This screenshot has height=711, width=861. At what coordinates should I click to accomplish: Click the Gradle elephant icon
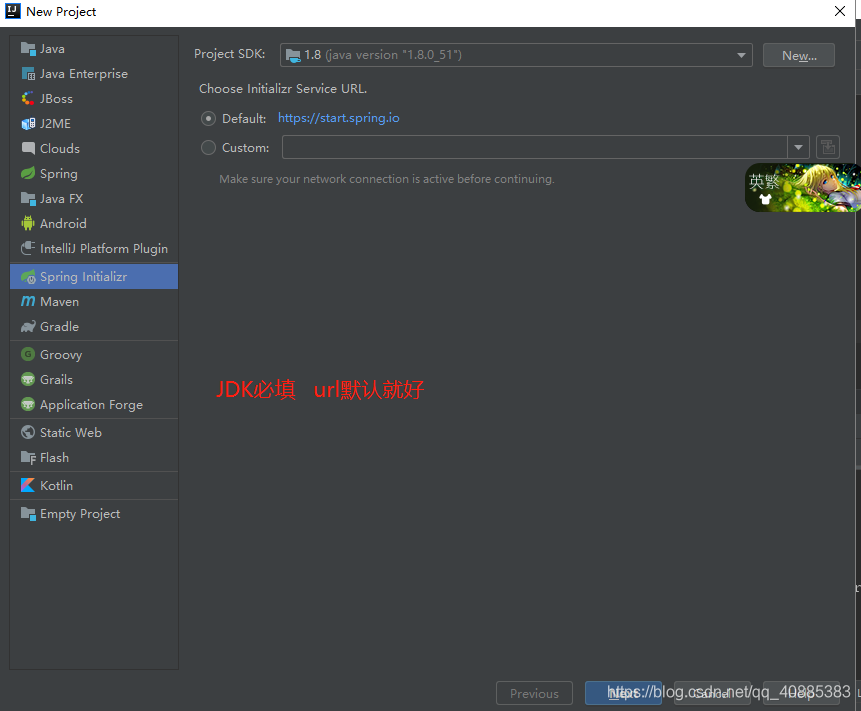click(x=28, y=327)
